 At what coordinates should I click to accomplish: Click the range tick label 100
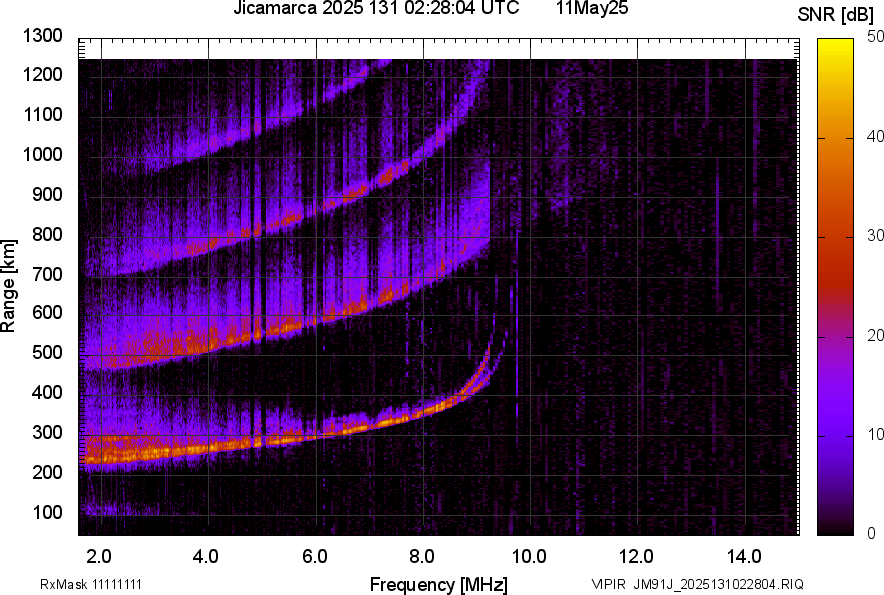47,512
